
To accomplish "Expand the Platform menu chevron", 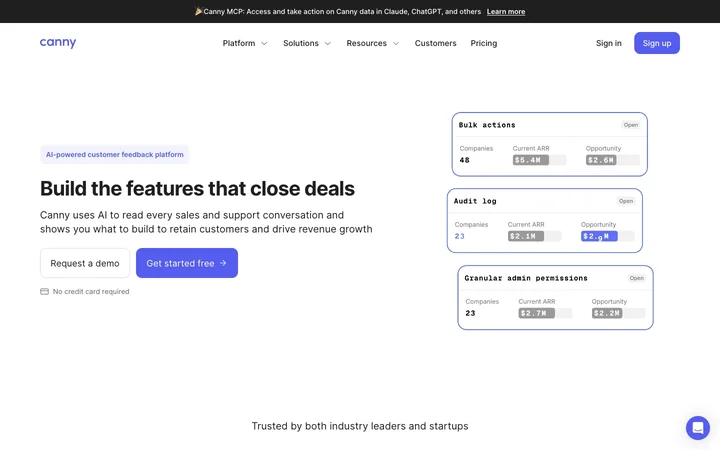I will pos(264,44).
